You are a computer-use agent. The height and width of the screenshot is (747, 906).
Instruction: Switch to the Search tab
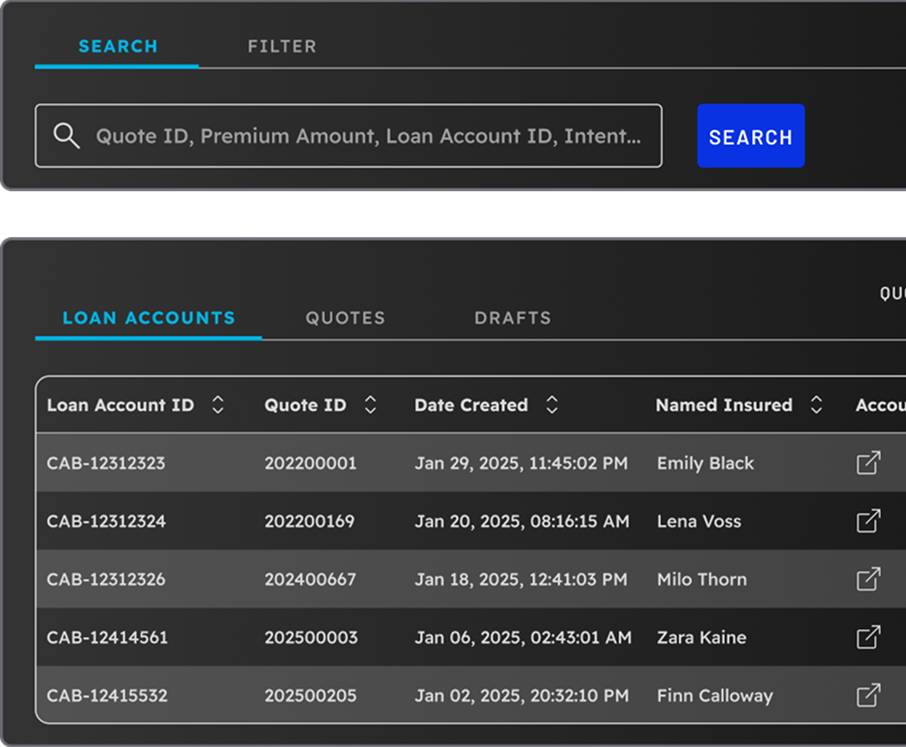click(118, 46)
